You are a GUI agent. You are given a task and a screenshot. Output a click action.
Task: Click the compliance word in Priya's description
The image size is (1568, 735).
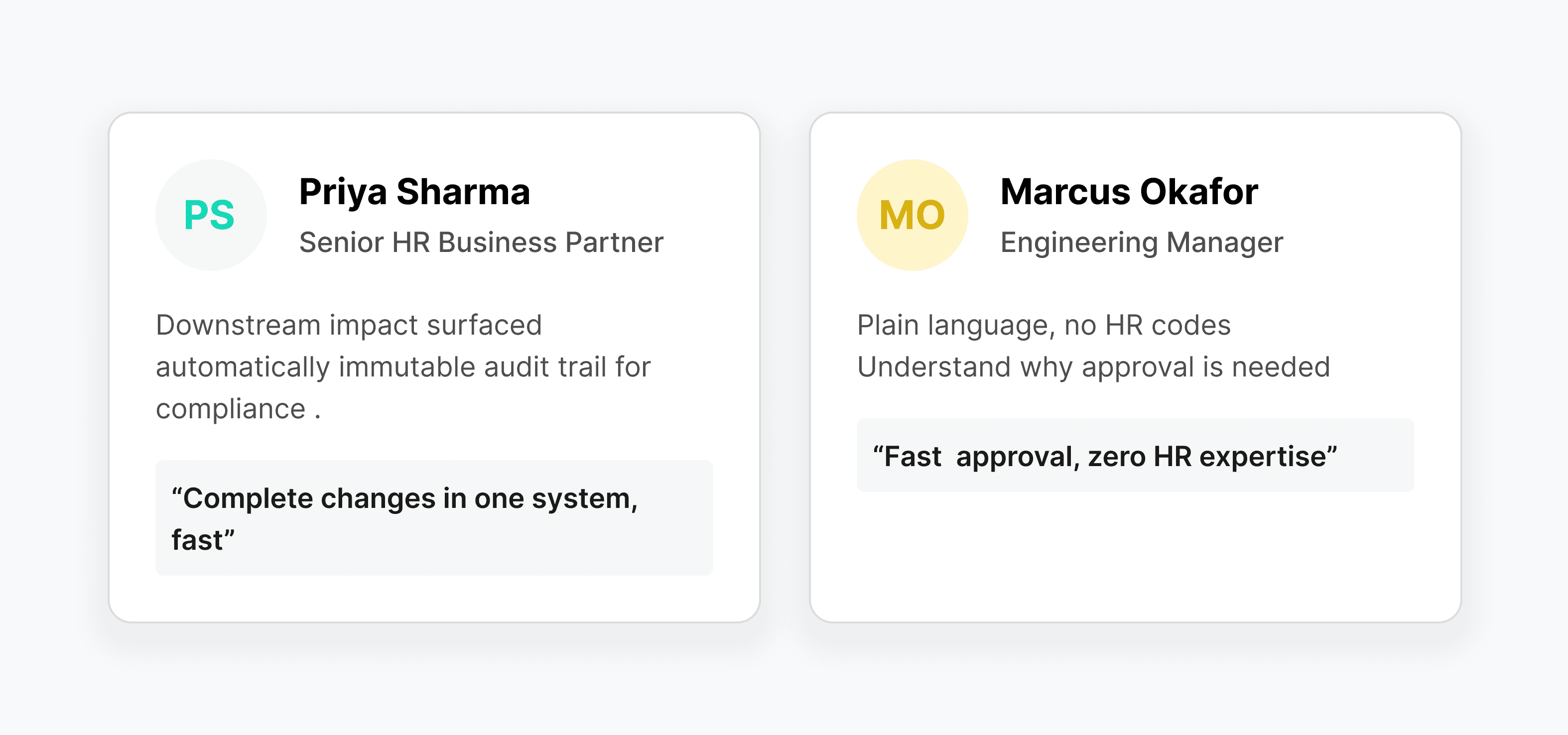(231, 409)
